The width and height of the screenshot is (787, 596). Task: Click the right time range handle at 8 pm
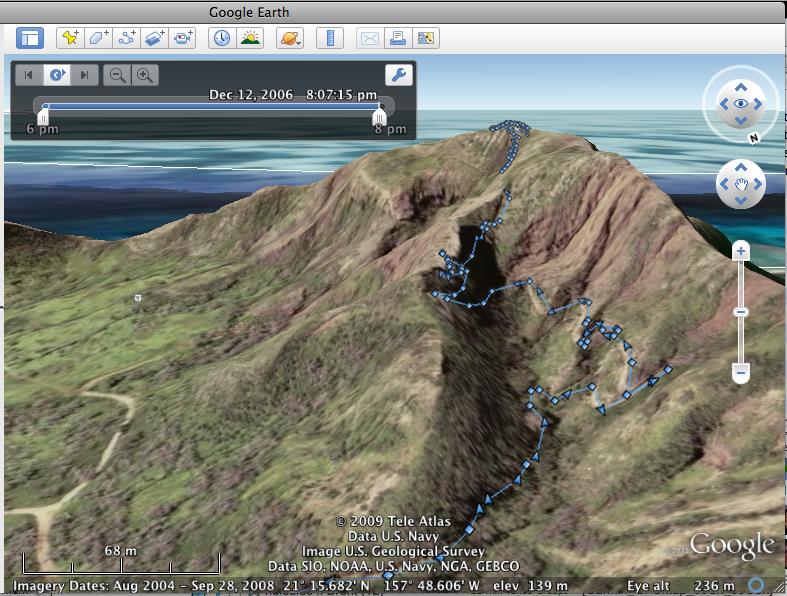(x=379, y=115)
